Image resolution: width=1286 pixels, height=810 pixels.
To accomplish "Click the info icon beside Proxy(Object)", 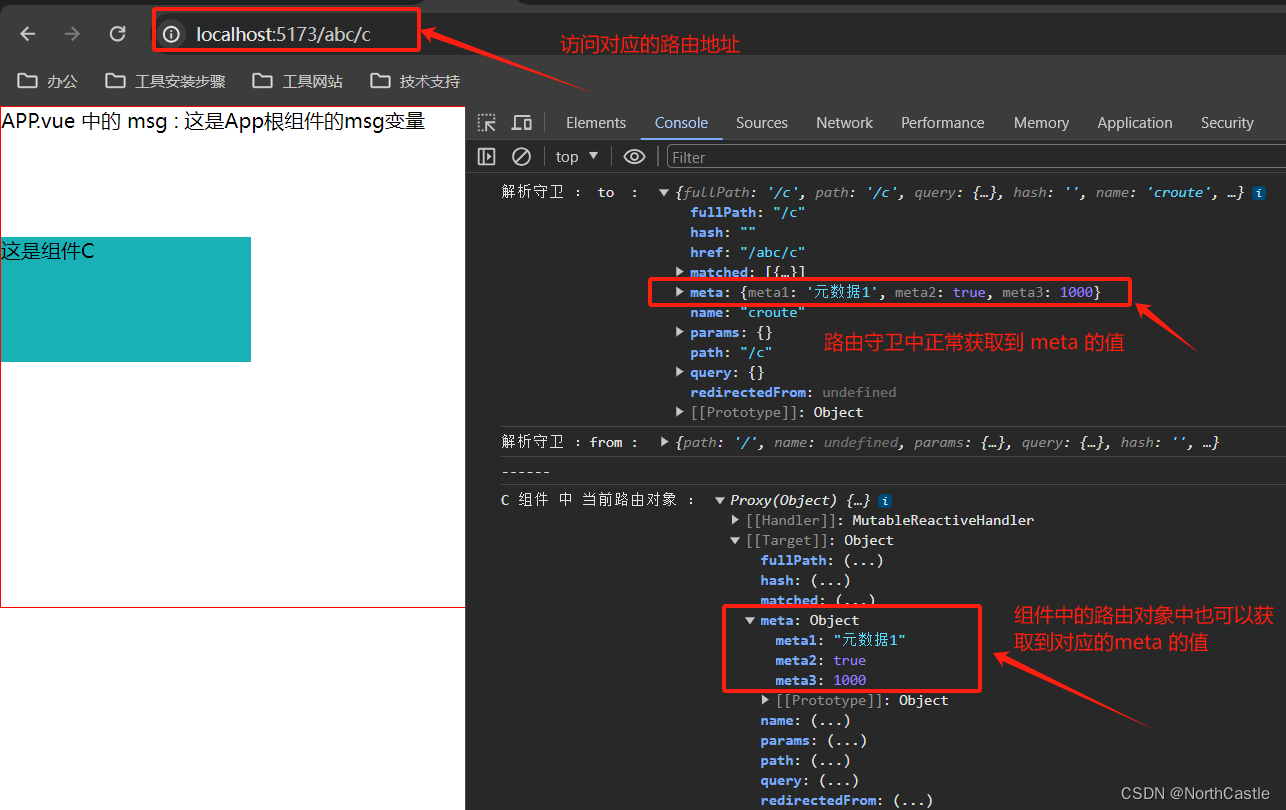I will [885, 500].
